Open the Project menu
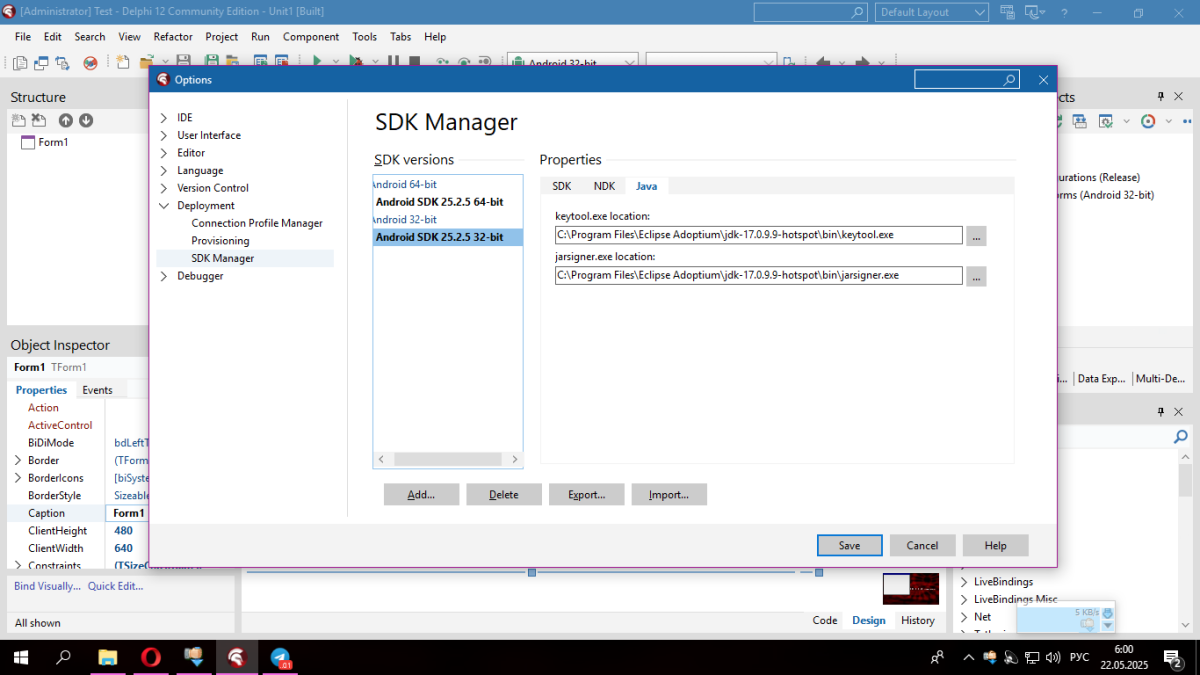 222,36
